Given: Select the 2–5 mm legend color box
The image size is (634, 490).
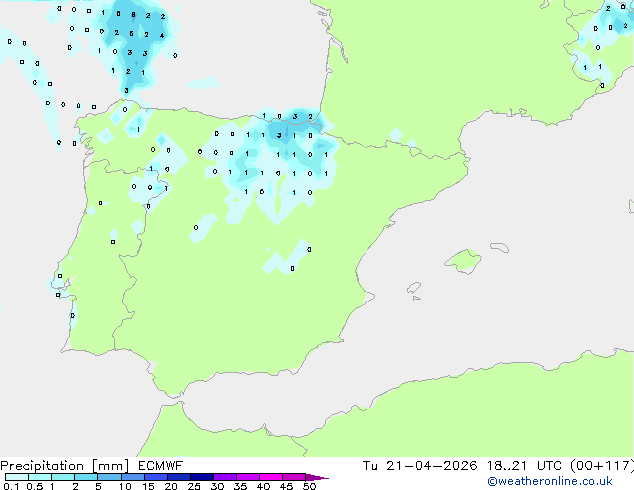Looking at the screenshot, I should 86,477.
